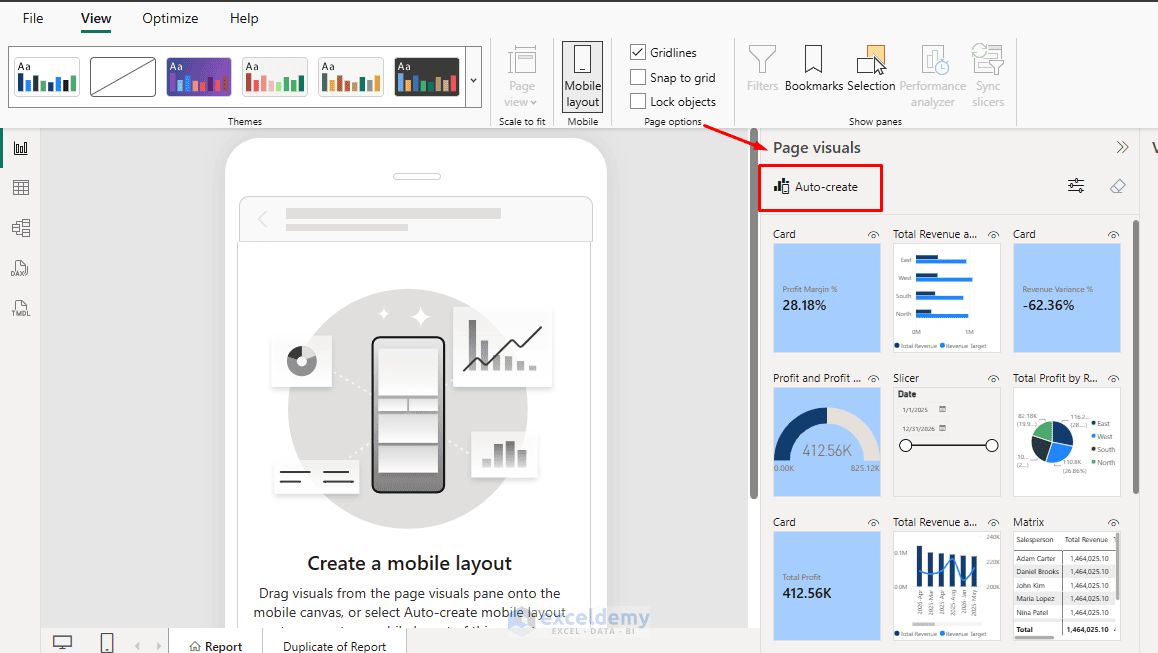Viewport: 1158px width, 653px height.
Task: Click the slicer start date 1/1/2025 field
Action: coord(923,409)
